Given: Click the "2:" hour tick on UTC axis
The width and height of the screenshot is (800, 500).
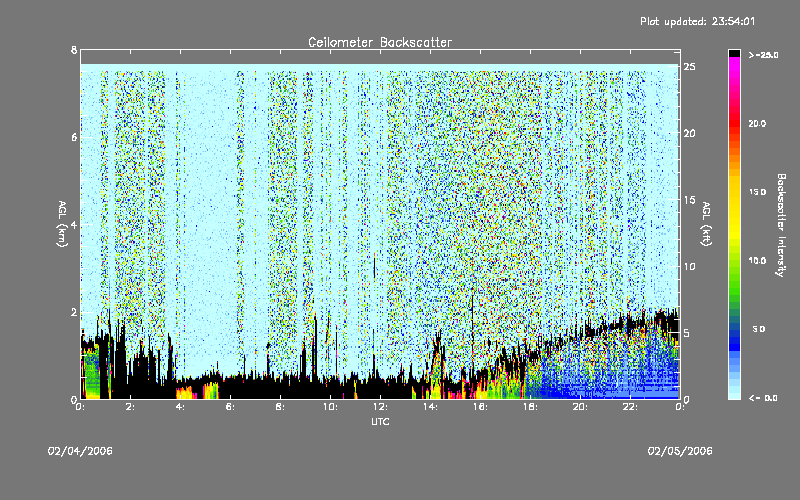Looking at the screenshot, I should point(130,407).
